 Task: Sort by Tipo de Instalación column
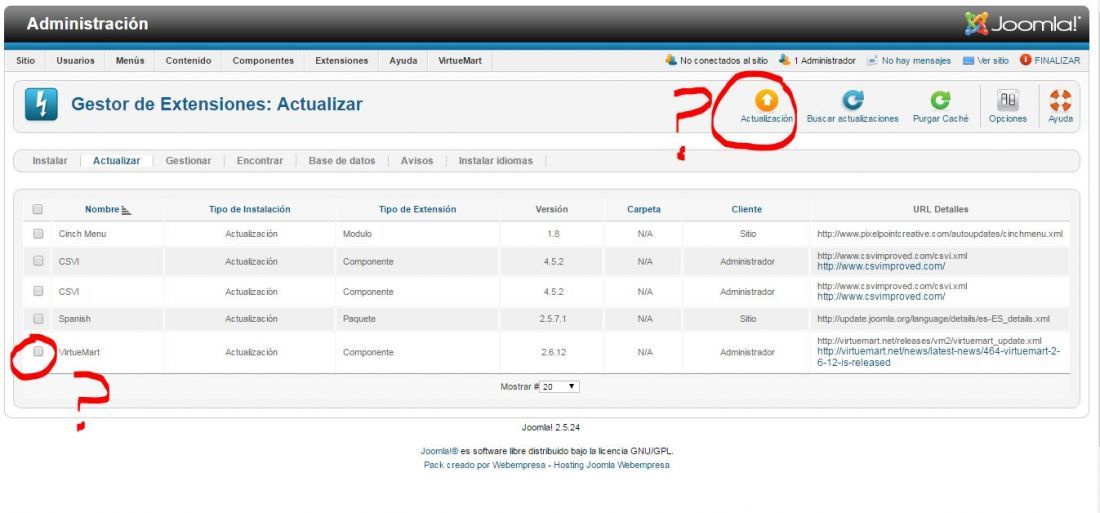coord(250,209)
